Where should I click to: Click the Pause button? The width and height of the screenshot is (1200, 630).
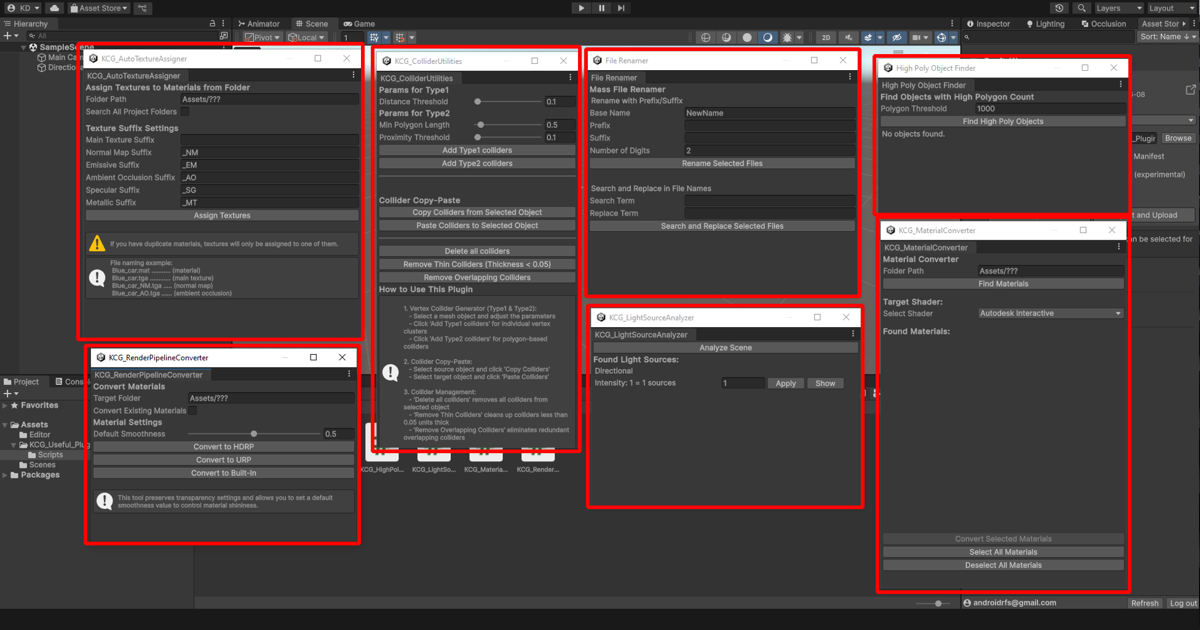click(x=601, y=8)
